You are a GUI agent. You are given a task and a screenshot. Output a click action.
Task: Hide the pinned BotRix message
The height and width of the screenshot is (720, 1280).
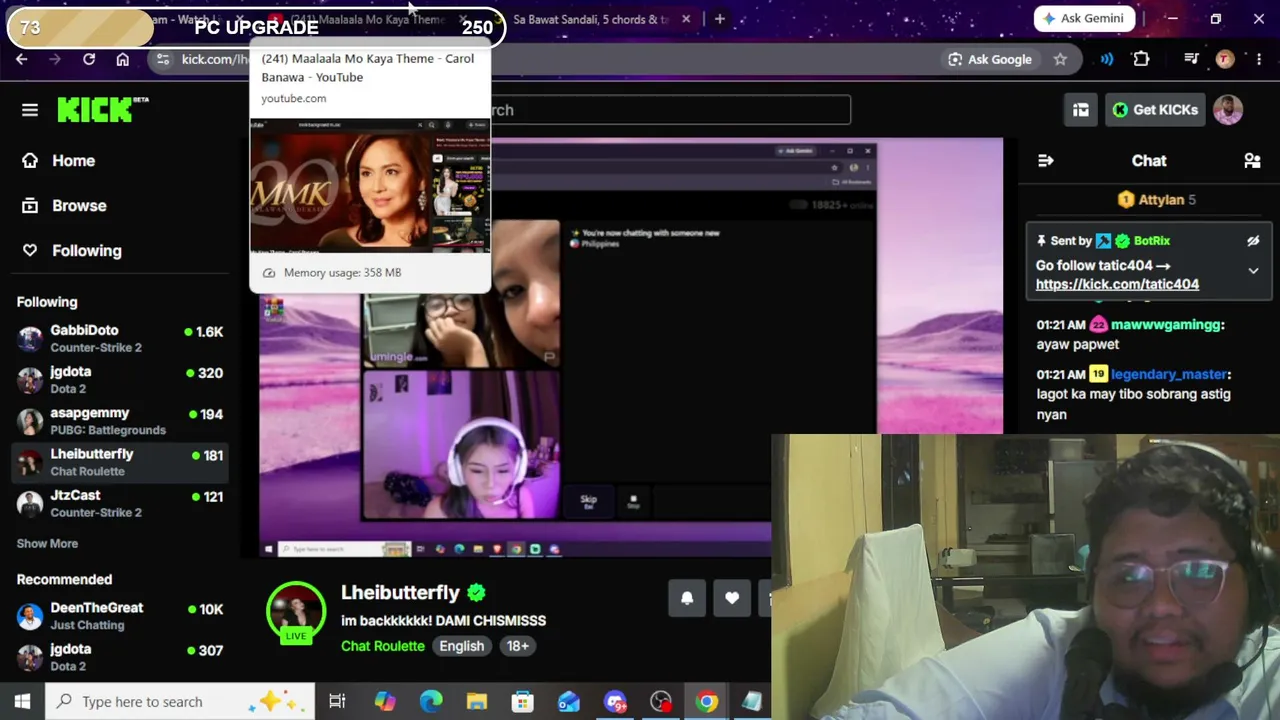coord(1253,241)
